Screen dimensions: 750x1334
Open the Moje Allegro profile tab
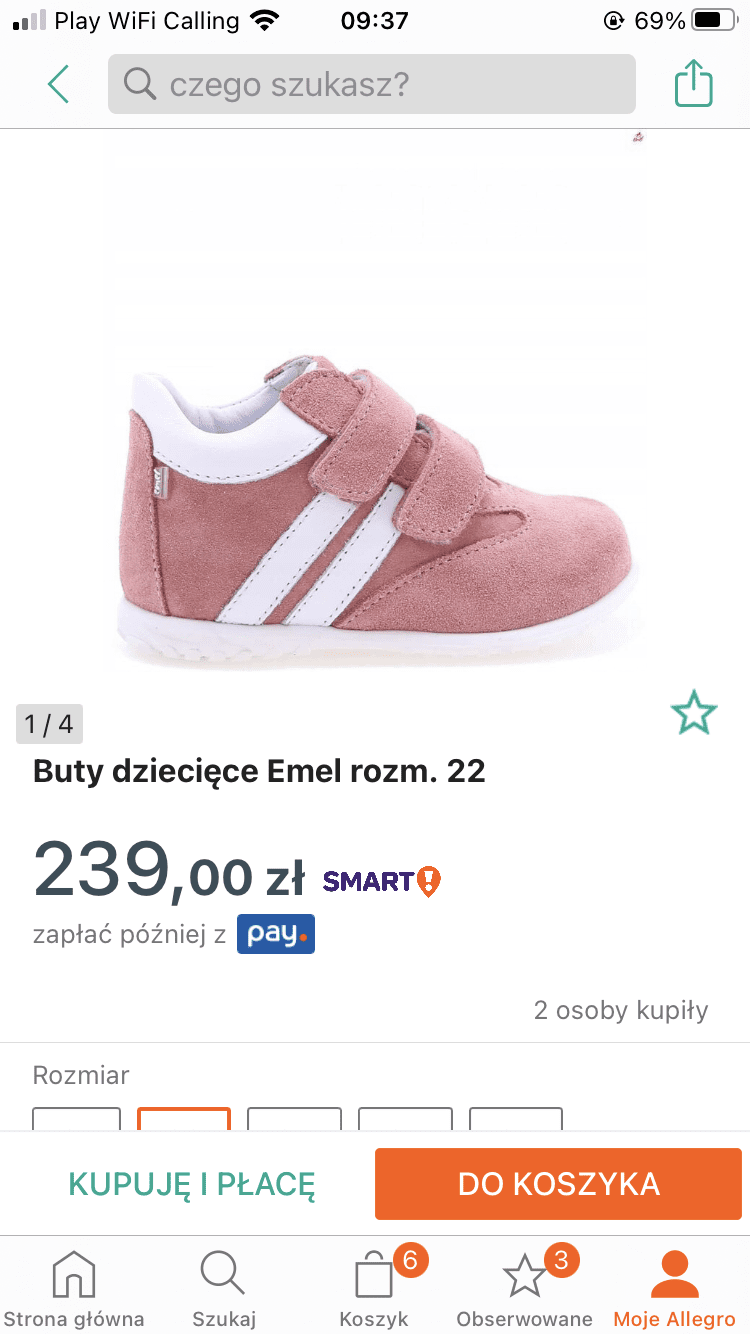click(x=674, y=1290)
